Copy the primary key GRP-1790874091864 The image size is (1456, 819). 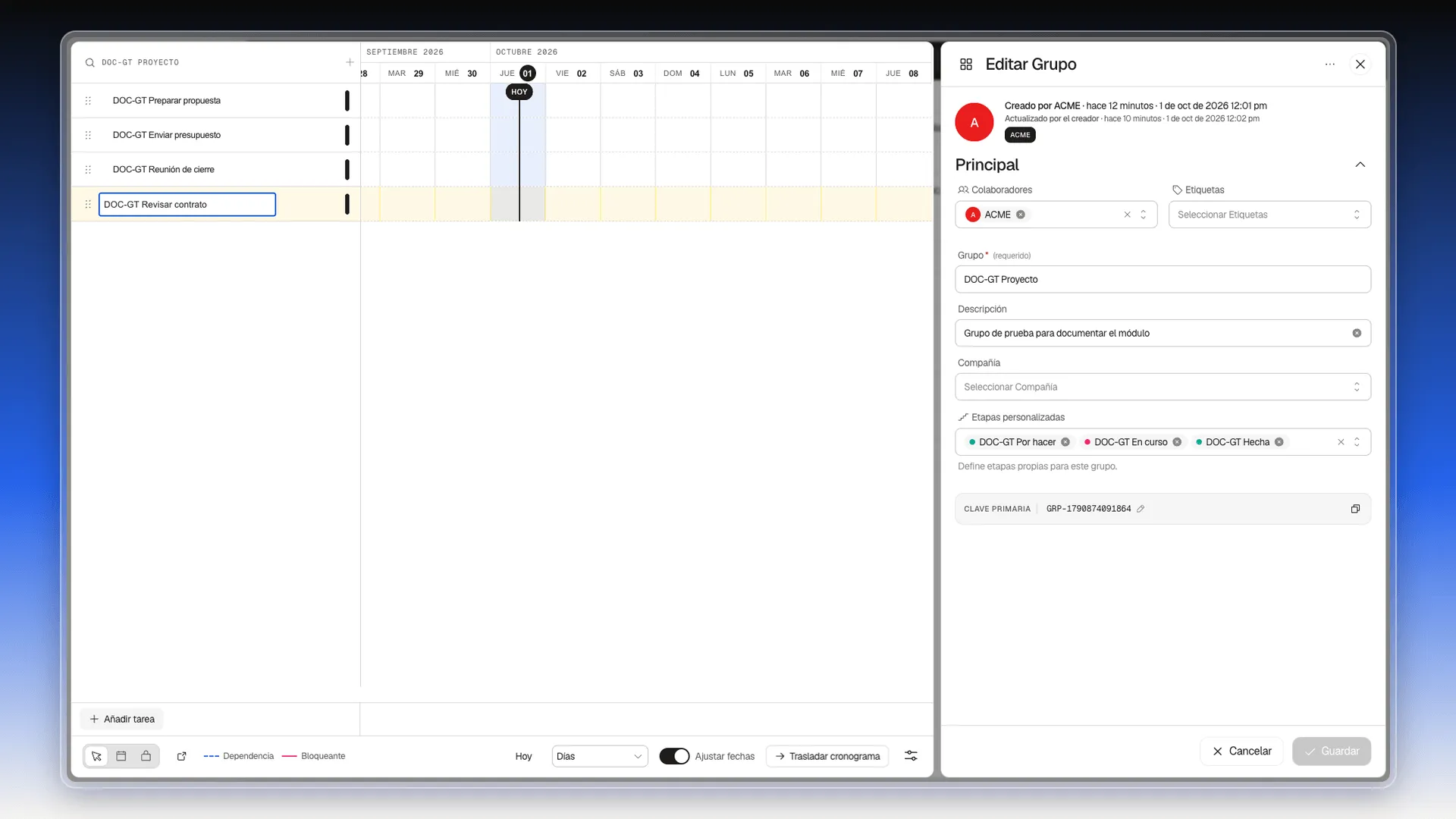click(1355, 509)
